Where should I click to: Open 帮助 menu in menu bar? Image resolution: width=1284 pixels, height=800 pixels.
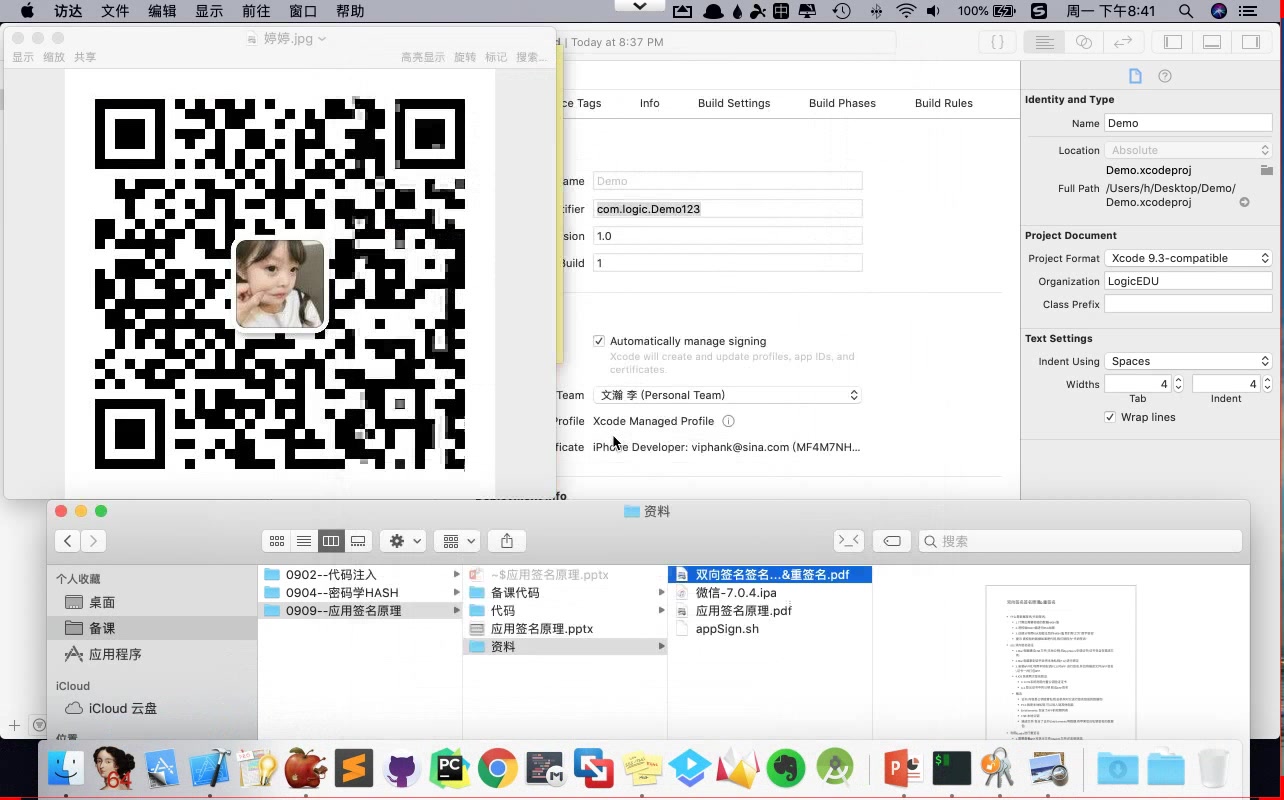coord(350,11)
